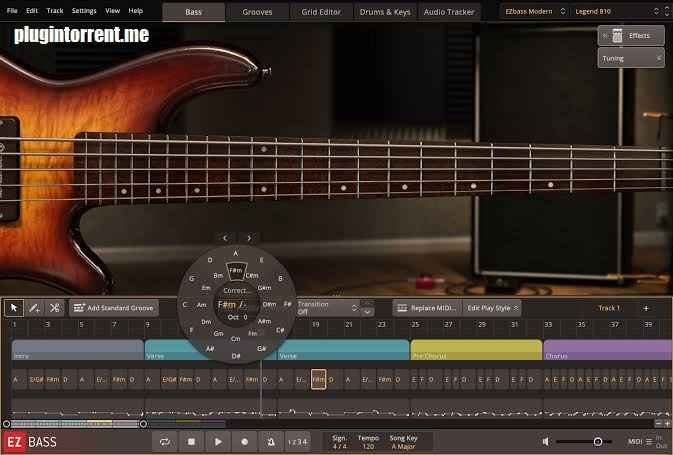Zoom out timeline with minus icon
This screenshot has height=455, width=673.
[x=658, y=423]
